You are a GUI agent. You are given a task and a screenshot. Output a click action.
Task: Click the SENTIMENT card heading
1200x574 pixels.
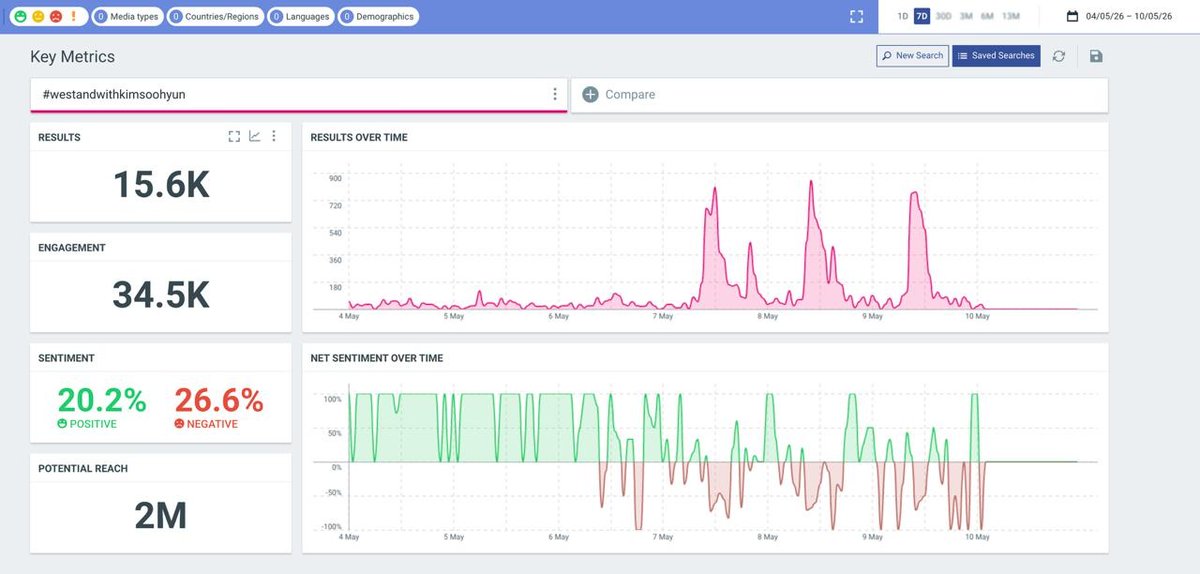[x=66, y=358]
